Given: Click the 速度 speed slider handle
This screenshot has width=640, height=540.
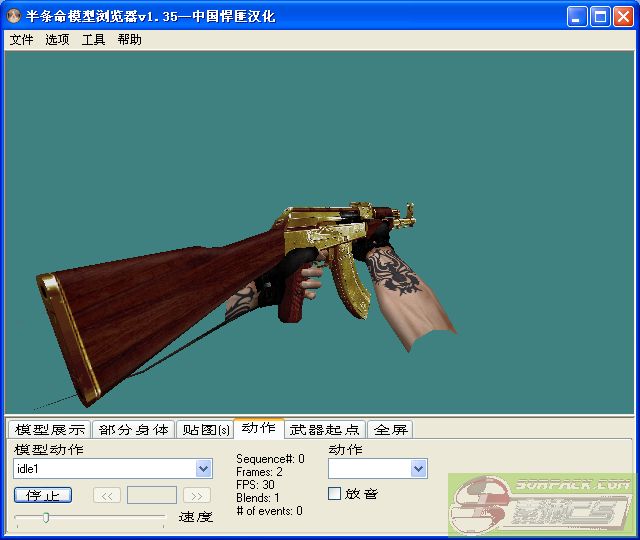Looking at the screenshot, I should click(46, 518).
